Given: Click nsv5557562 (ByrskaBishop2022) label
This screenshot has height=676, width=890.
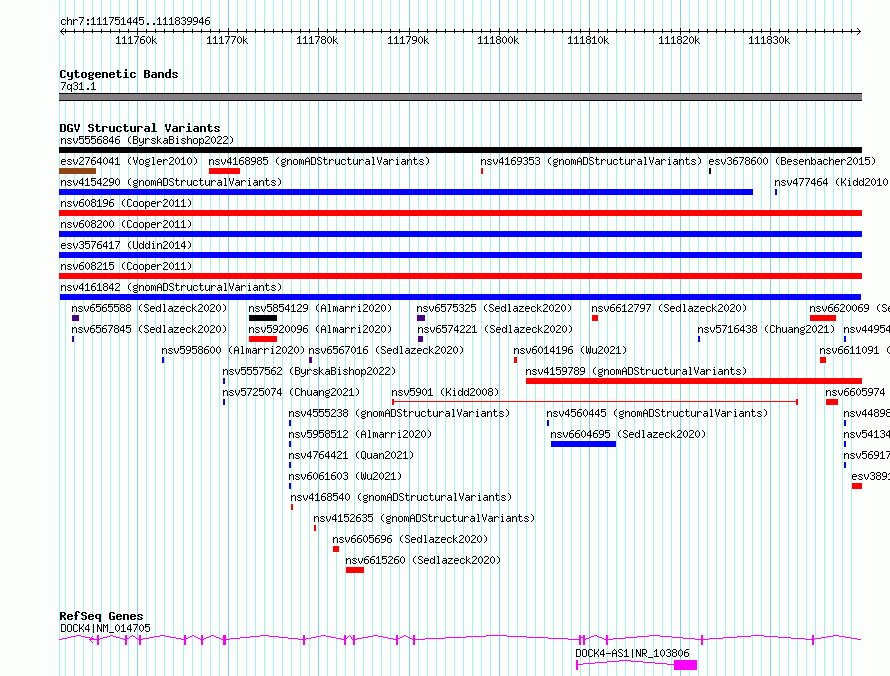Looking at the screenshot, I should pos(309,371).
